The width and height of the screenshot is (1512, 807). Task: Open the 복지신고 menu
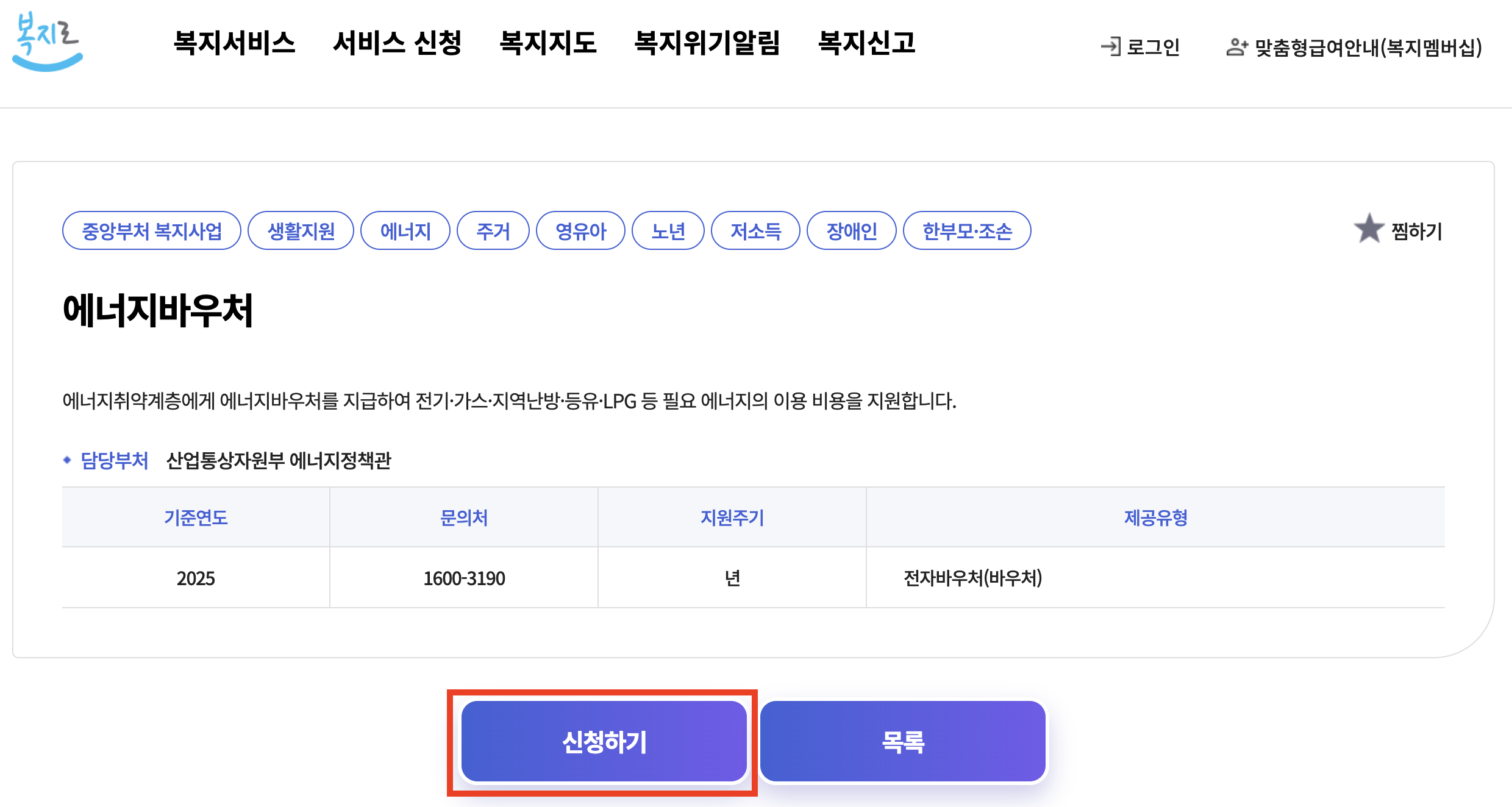(866, 43)
